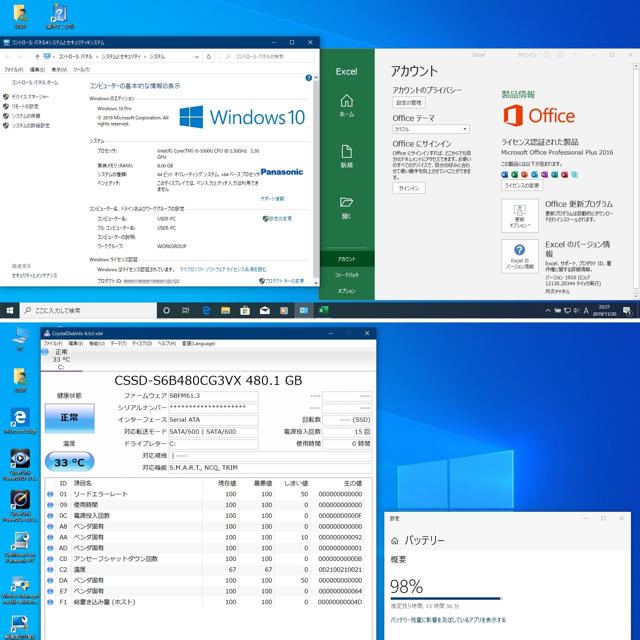Open remote settings link in Control Panel

coord(25,106)
